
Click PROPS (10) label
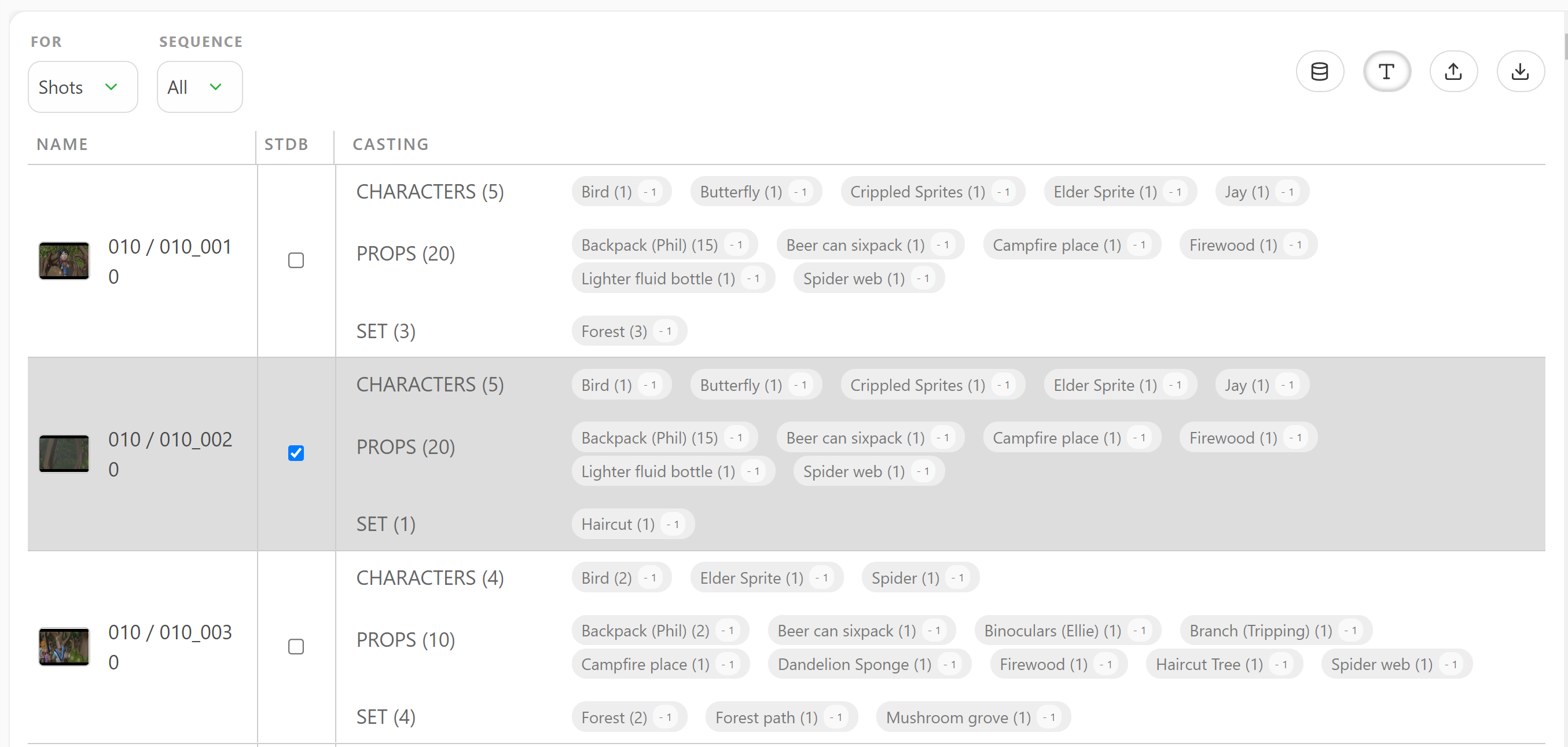coord(405,640)
